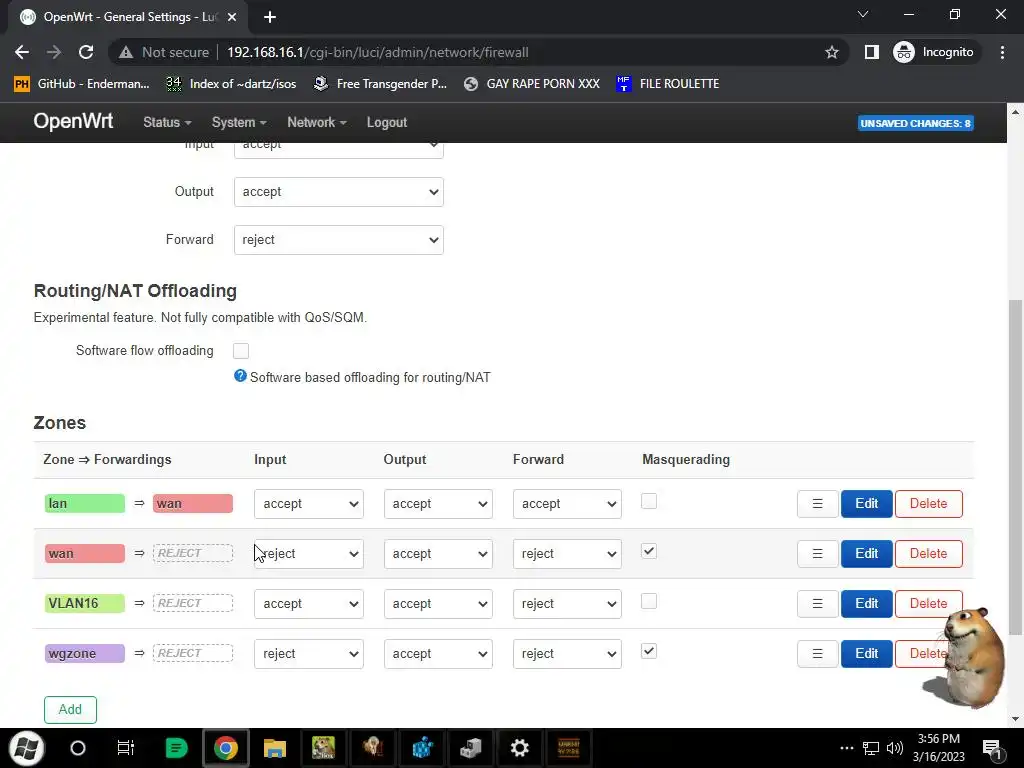
Task: Toggle Masquerading for the wan zone
Action: [648, 551]
